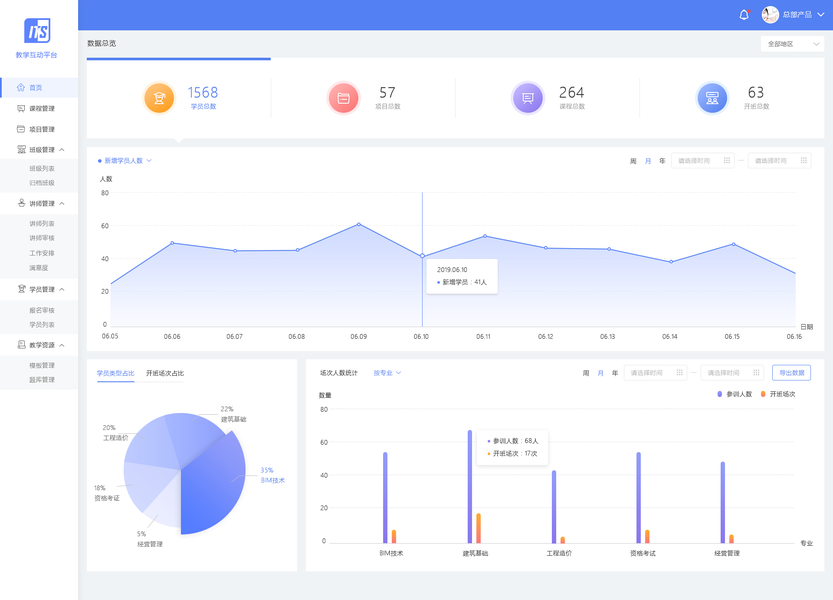This screenshot has height=600, width=833.
Task: Open the 讲师列表 submenu item
Action: (x=42, y=224)
